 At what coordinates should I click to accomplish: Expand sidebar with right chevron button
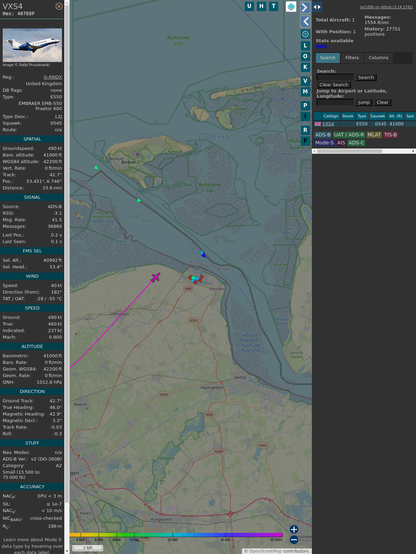(x=305, y=7)
